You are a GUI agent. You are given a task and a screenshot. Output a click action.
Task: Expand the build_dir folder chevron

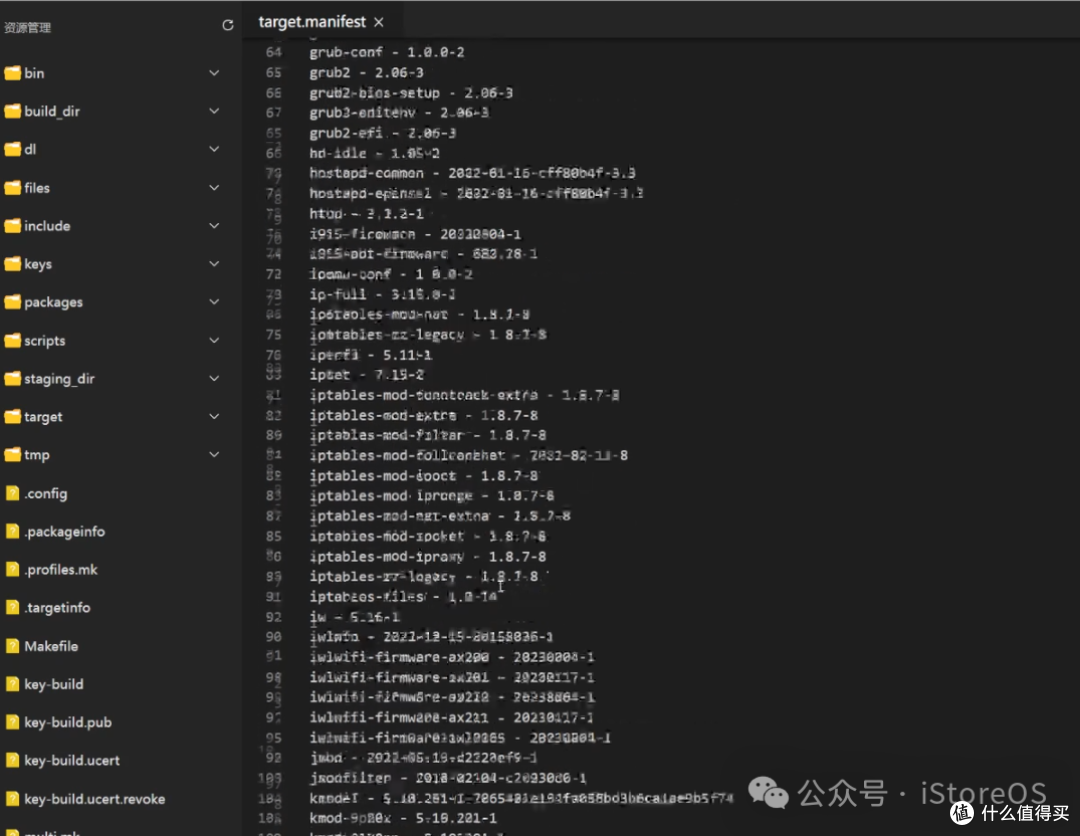(x=214, y=111)
